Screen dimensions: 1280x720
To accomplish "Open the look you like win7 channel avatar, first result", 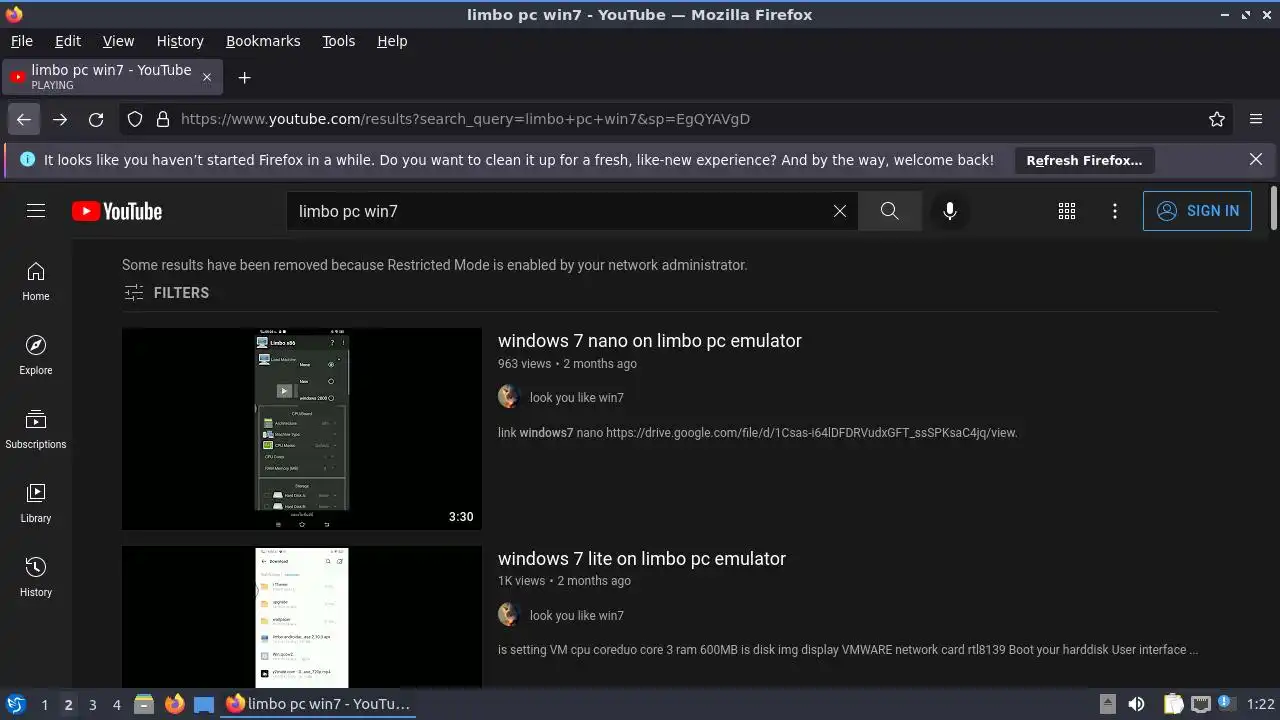I will (510, 397).
